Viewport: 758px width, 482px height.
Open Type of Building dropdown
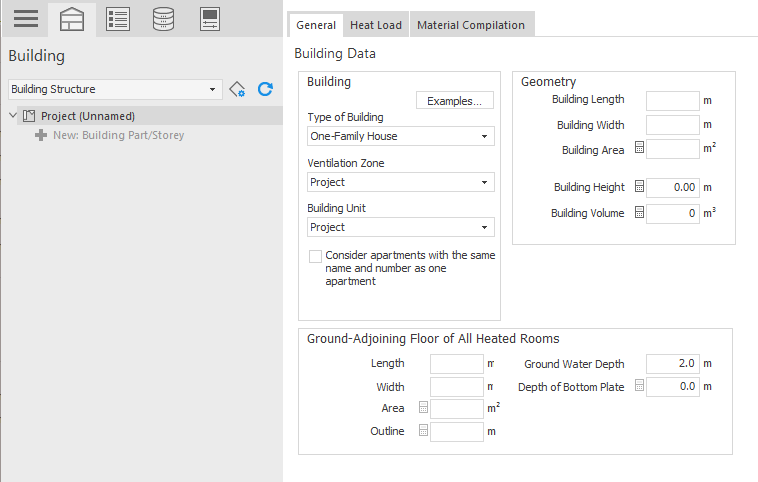(401, 136)
